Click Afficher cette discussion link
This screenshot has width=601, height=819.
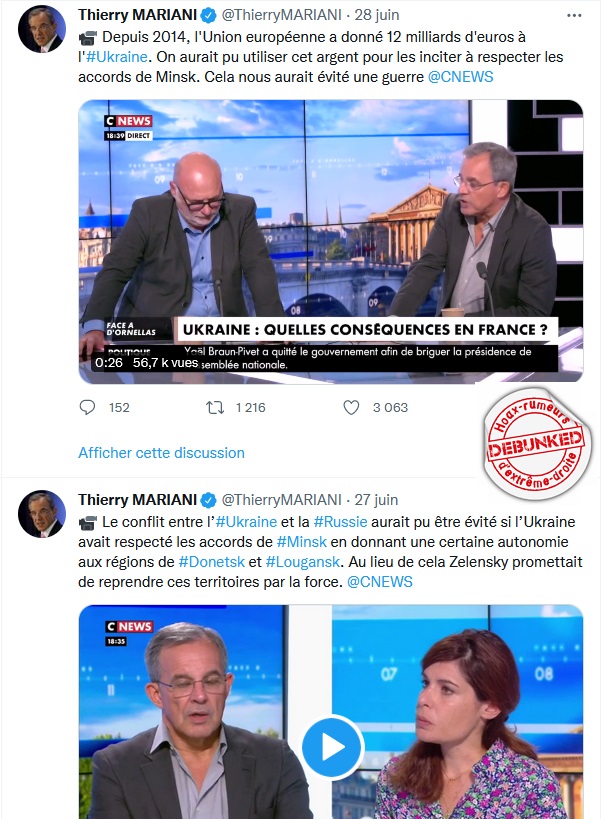pos(161,453)
